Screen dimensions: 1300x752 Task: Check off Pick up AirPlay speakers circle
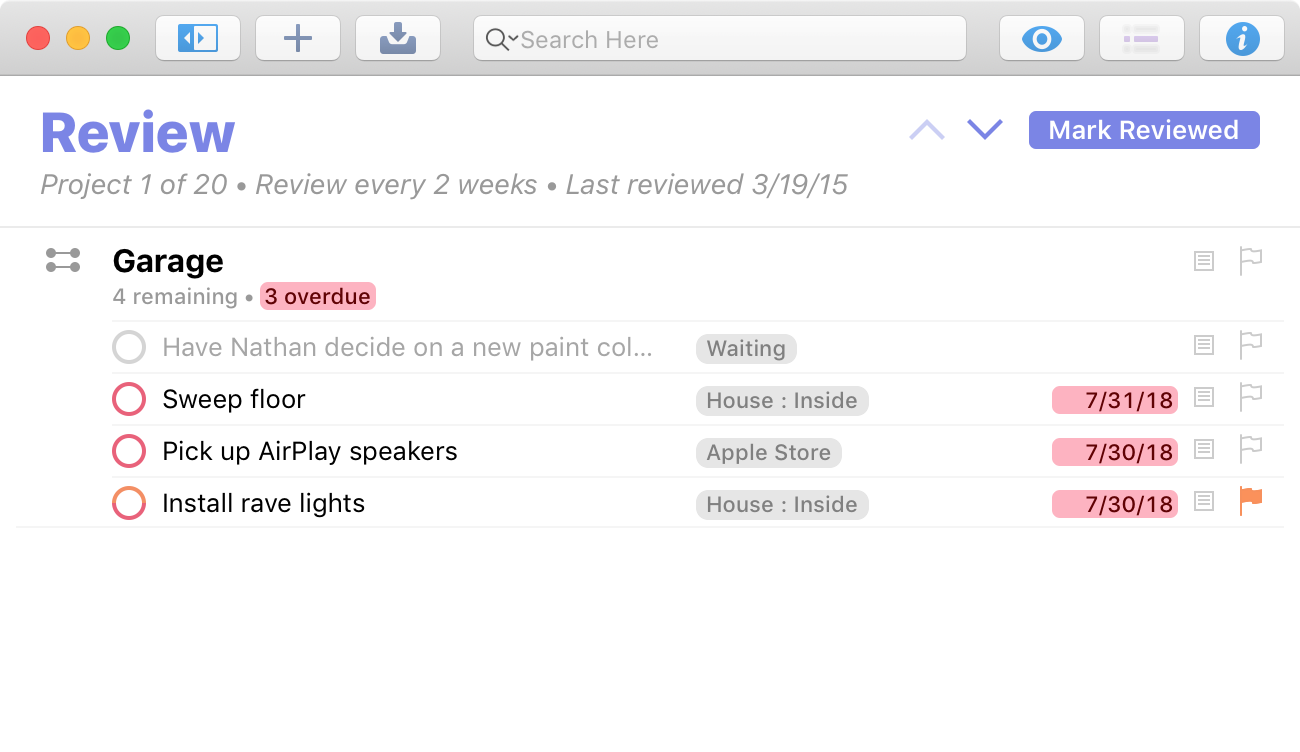pos(129,451)
